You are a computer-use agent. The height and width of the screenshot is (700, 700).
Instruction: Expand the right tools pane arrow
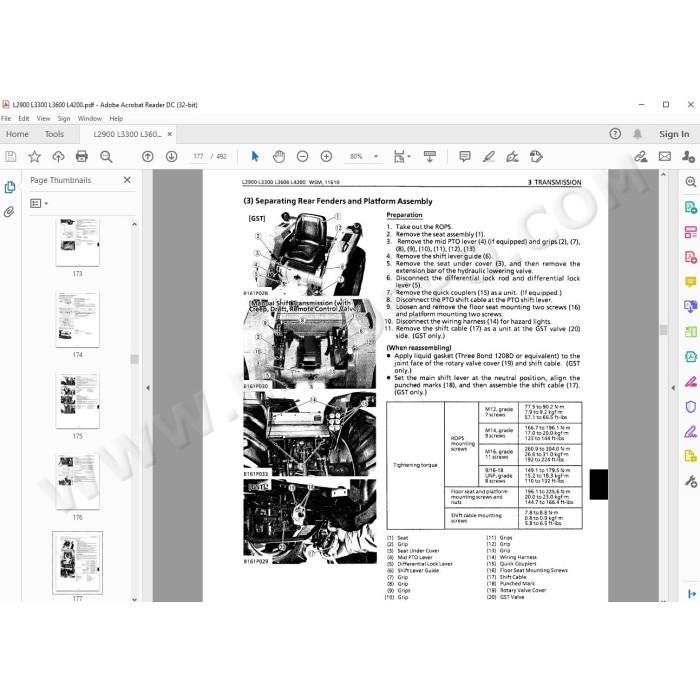(673, 388)
